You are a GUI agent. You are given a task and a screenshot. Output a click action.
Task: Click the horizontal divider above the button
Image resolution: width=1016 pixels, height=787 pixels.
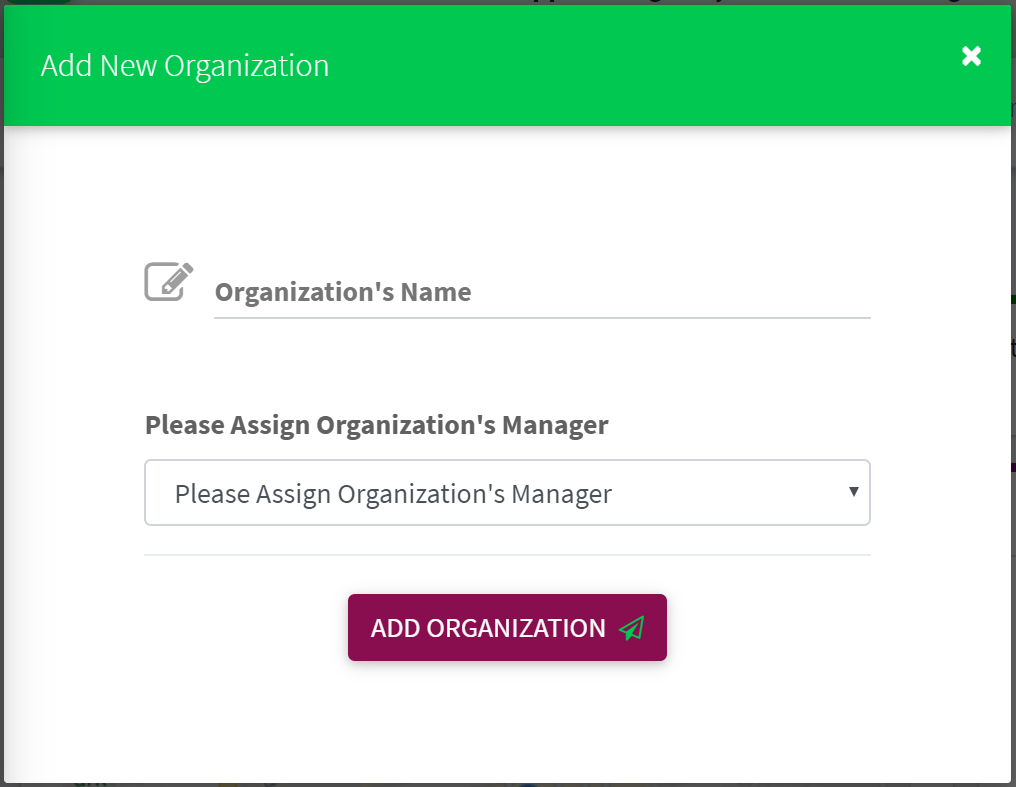coord(507,555)
